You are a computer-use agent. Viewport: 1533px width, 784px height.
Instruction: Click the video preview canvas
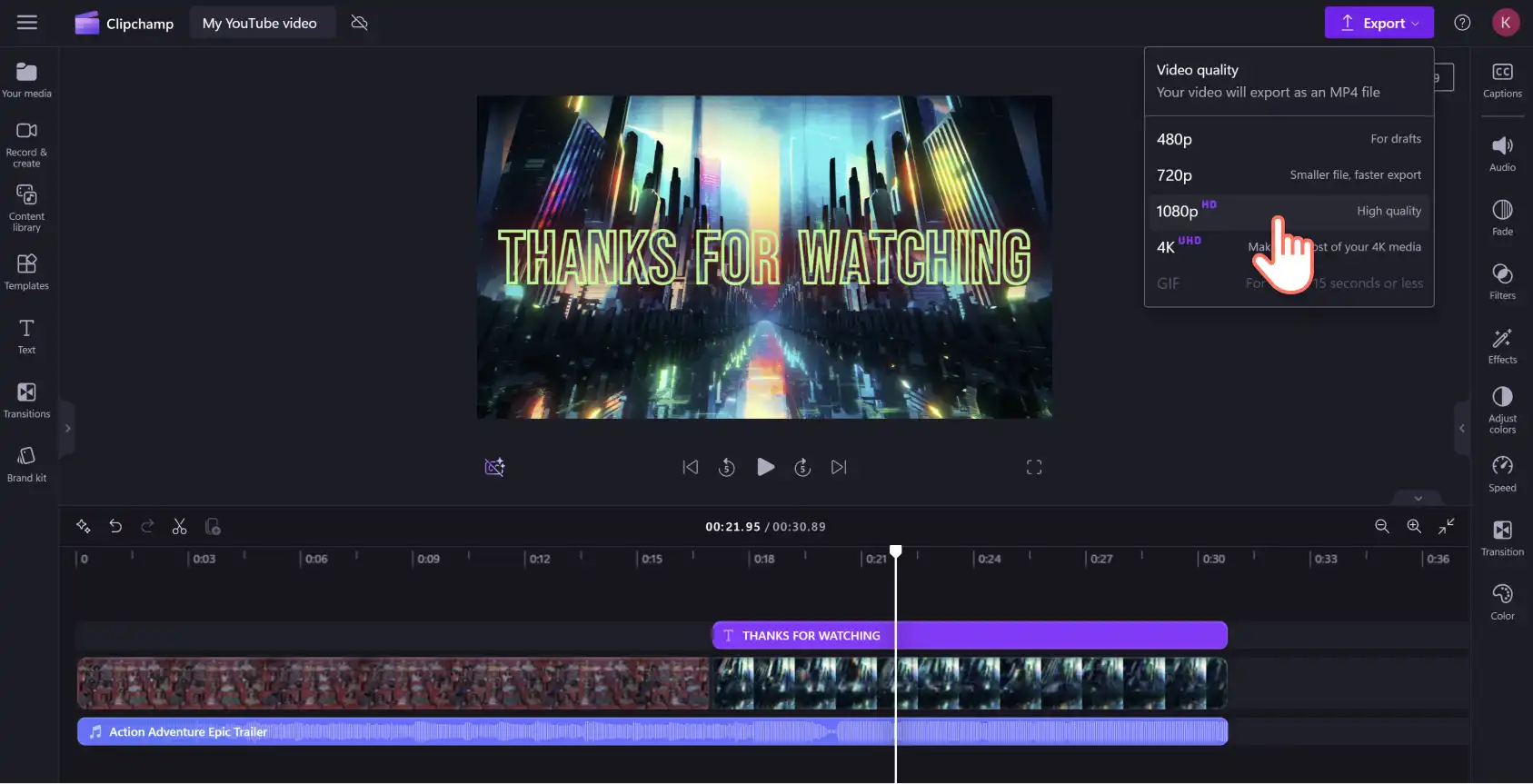pyautogui.click(x=764, y=257)
